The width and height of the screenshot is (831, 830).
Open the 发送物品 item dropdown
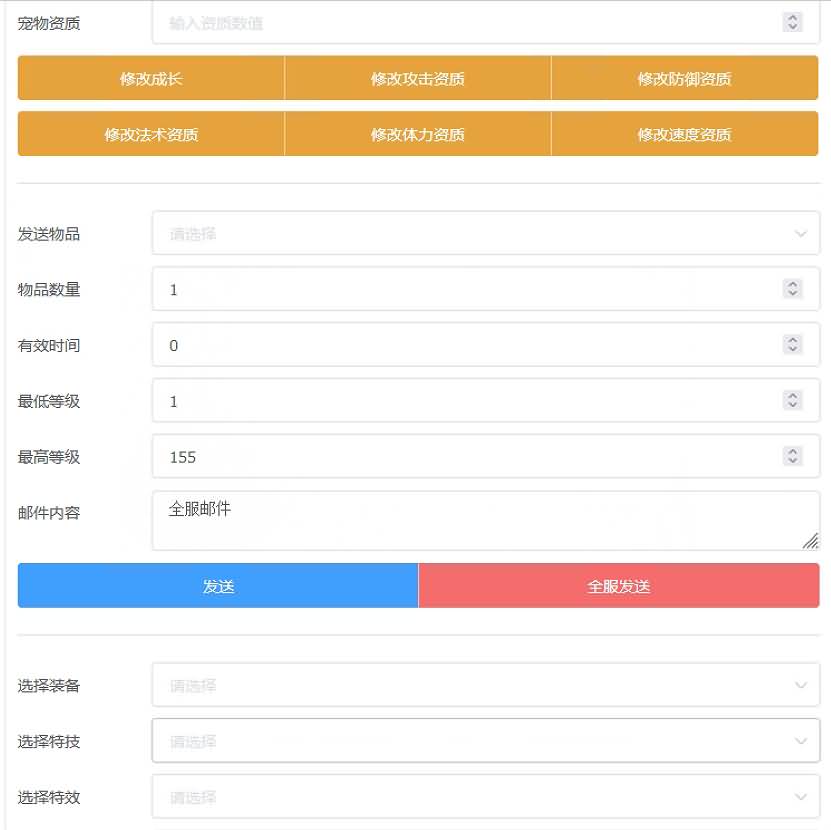(x=485, y=233)
